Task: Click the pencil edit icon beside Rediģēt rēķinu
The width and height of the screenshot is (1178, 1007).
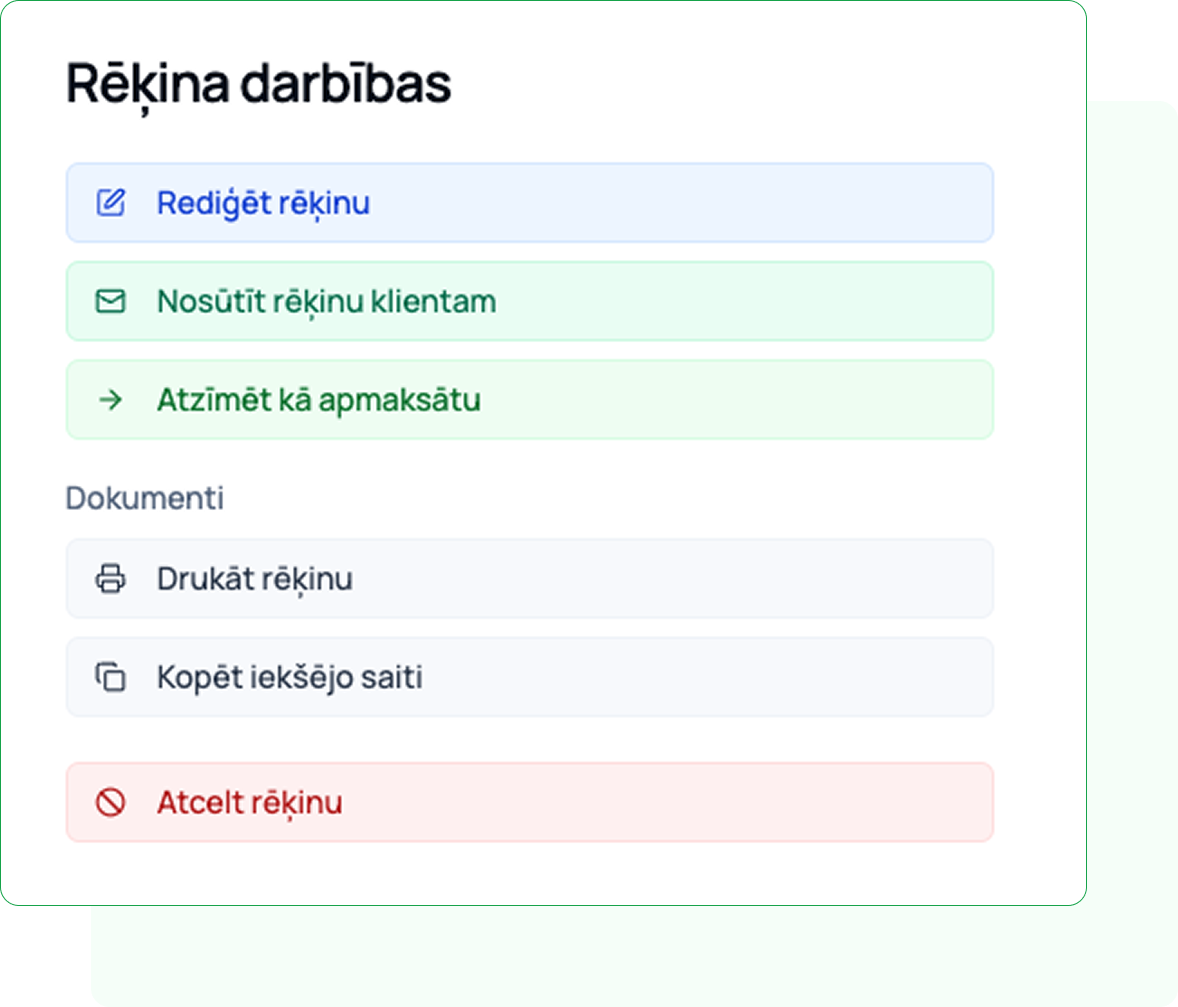Action: 110,203
